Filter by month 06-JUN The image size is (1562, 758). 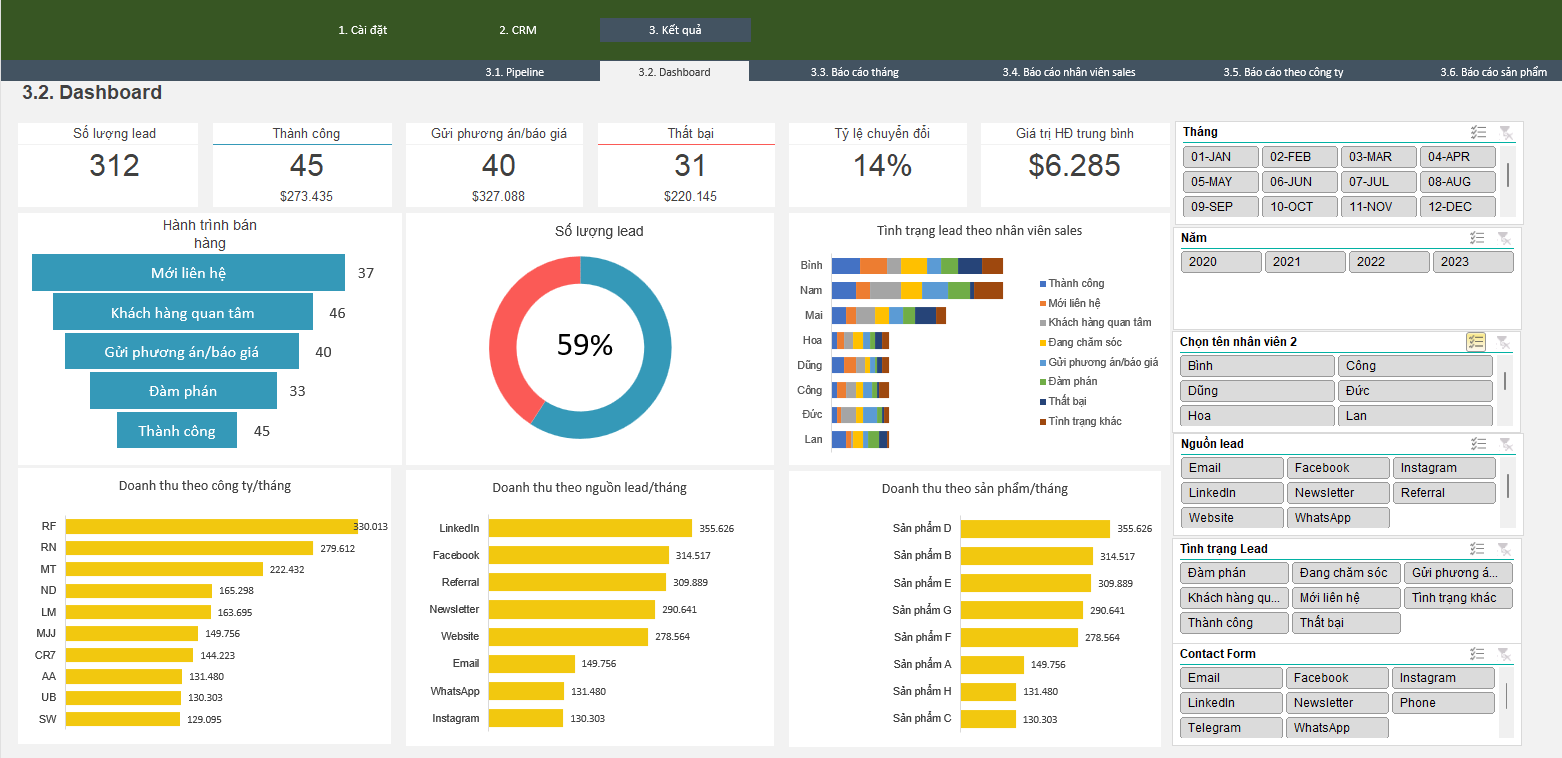(1300, 182)
